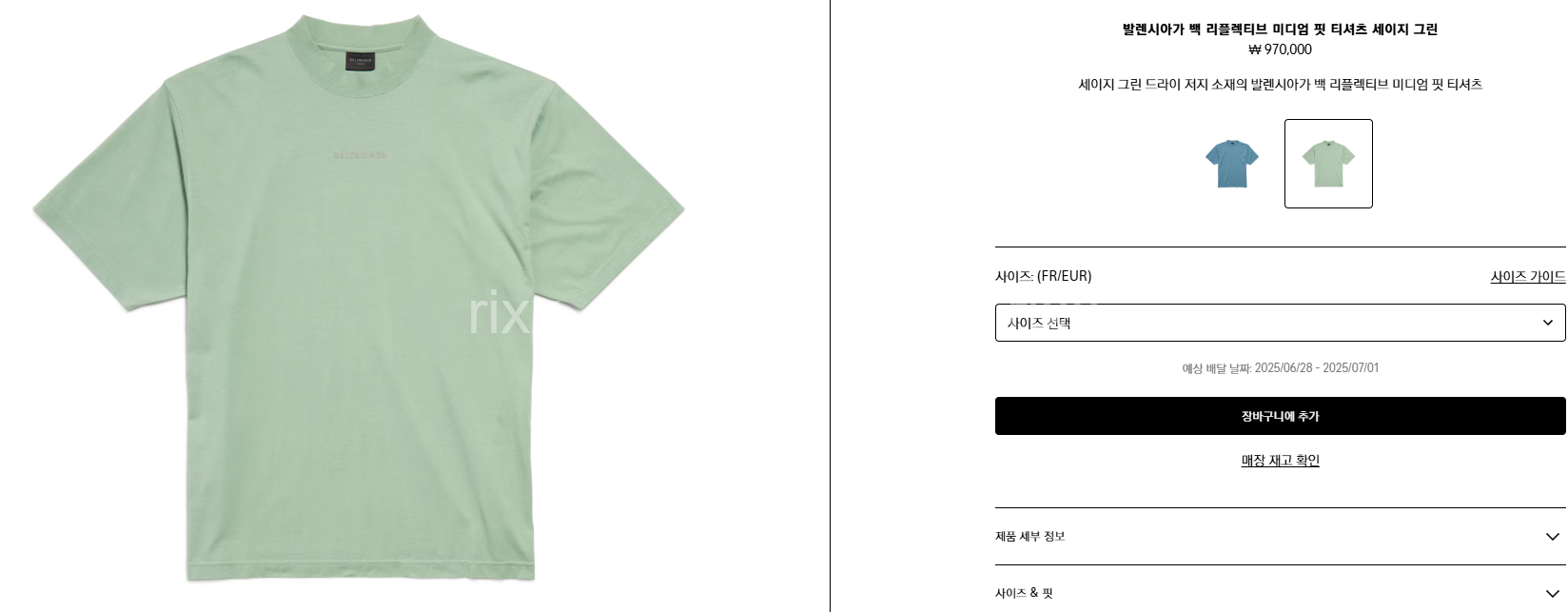Click the product title text
The height and width of the screenshot is (612, 1568).
click(x=1280, y=30)
